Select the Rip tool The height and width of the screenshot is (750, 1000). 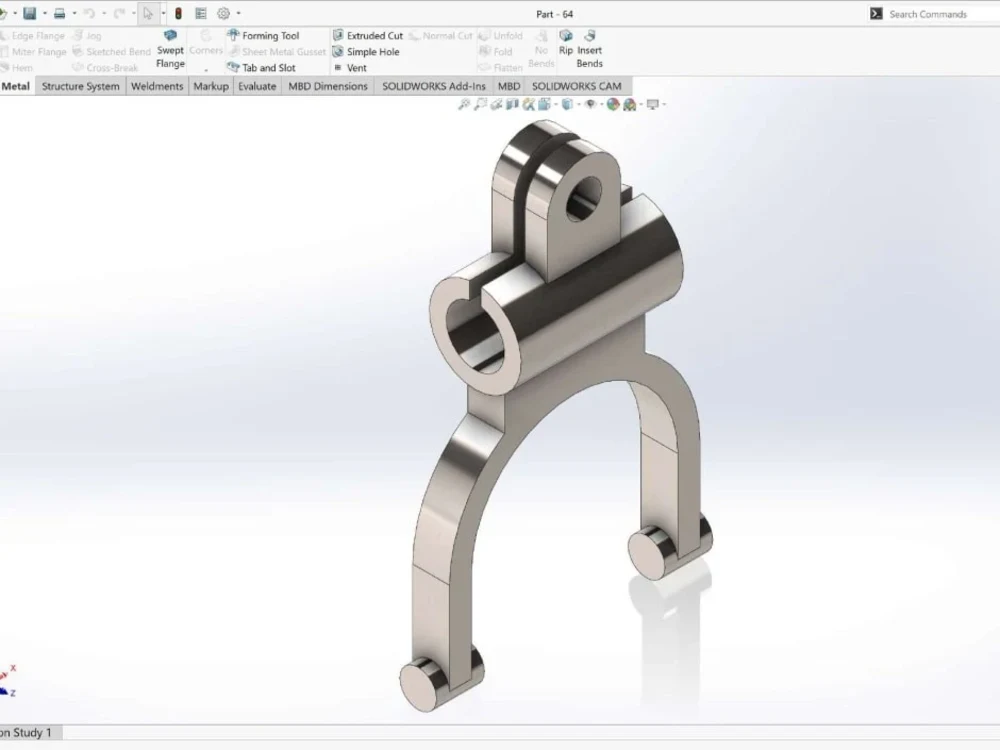(566, 42)
